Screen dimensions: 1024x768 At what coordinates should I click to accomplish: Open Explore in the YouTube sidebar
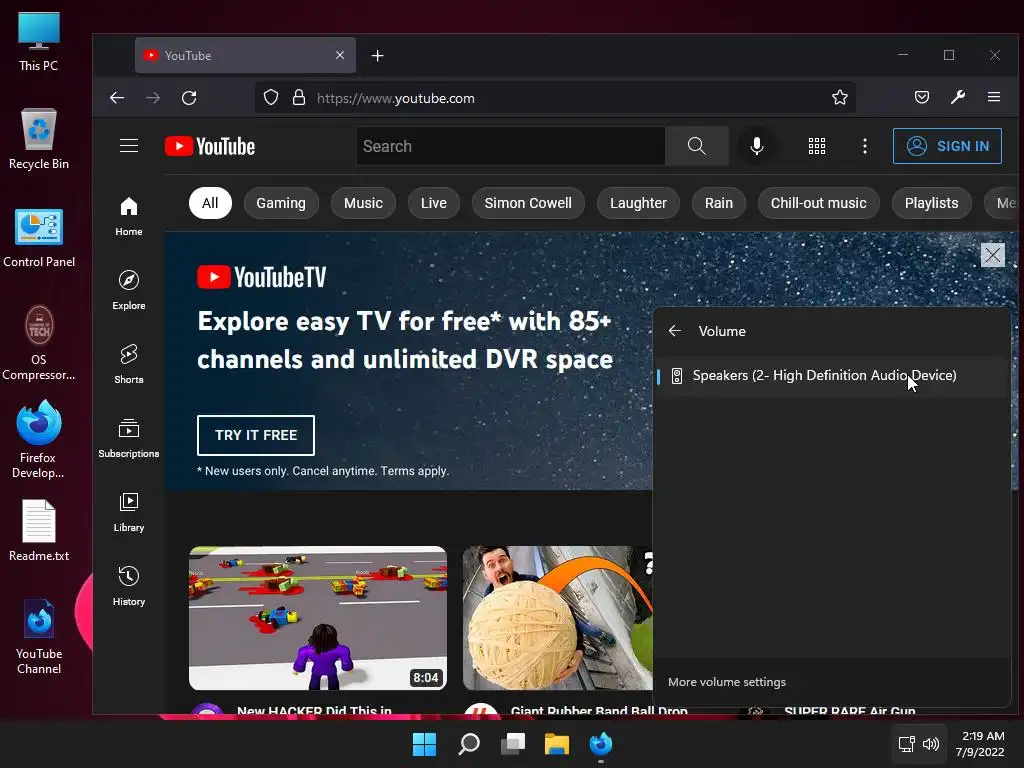(129, 291)
